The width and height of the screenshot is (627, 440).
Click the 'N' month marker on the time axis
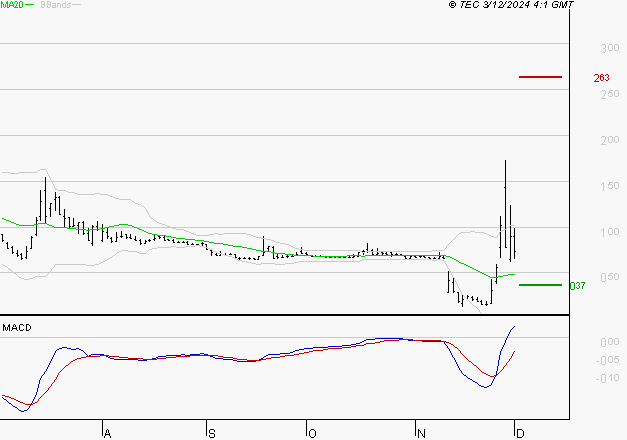pos(422,433)
